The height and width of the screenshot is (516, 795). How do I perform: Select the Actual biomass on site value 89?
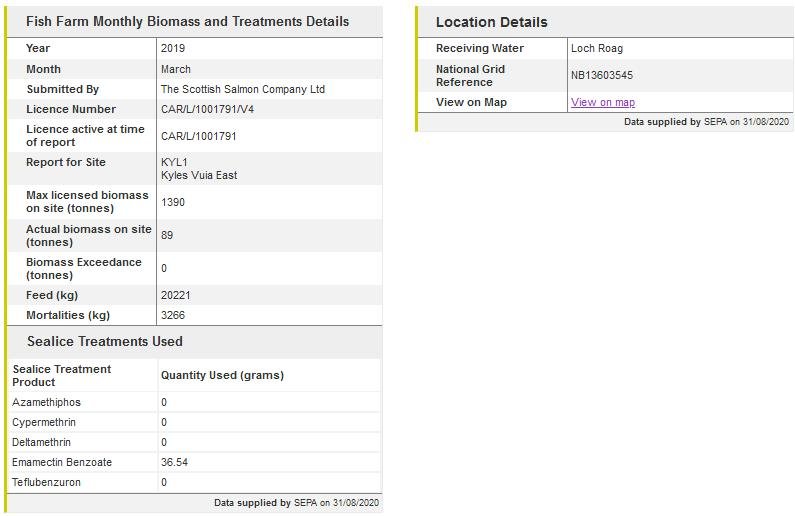(167, 235)
